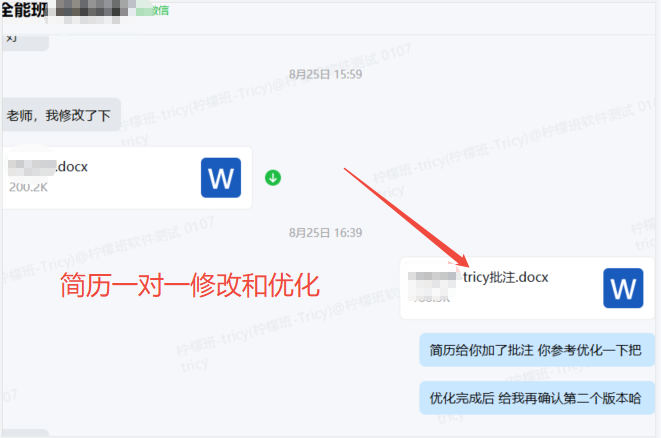Click the chat title 全能班
This screenshot has width=661, height=438.
coord(25,10)
